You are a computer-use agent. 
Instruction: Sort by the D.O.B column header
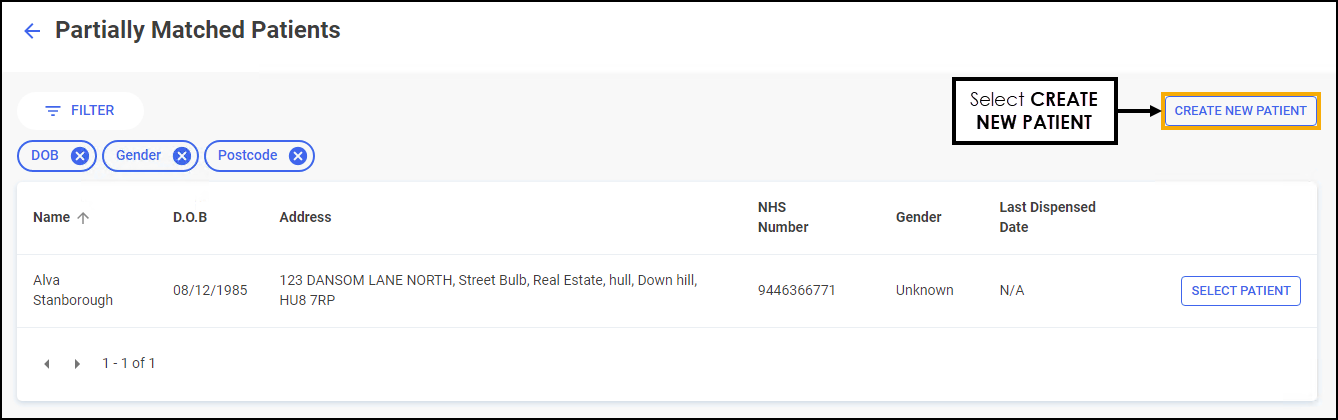tap(190, 218)
